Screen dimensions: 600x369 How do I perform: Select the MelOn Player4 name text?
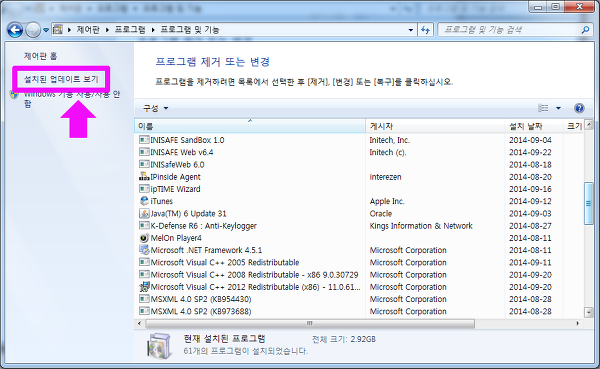[x=176, y=238]
